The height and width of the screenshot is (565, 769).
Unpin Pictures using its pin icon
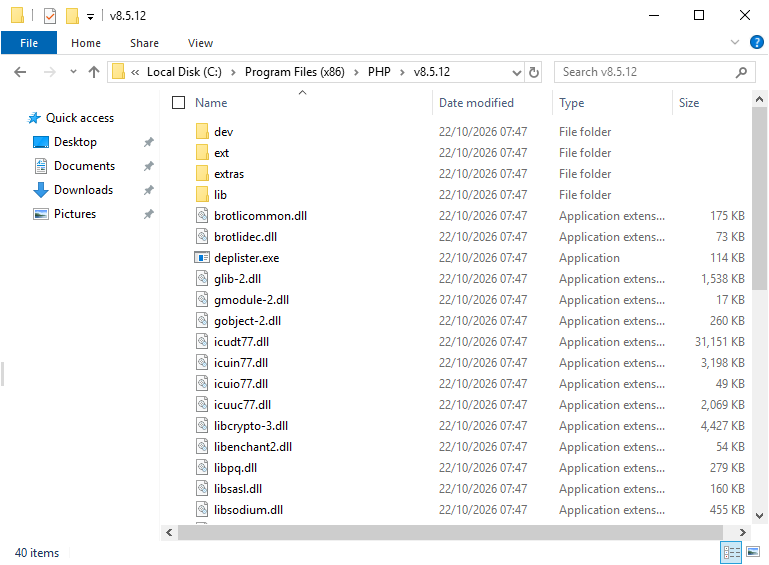(x=149, y=214)
